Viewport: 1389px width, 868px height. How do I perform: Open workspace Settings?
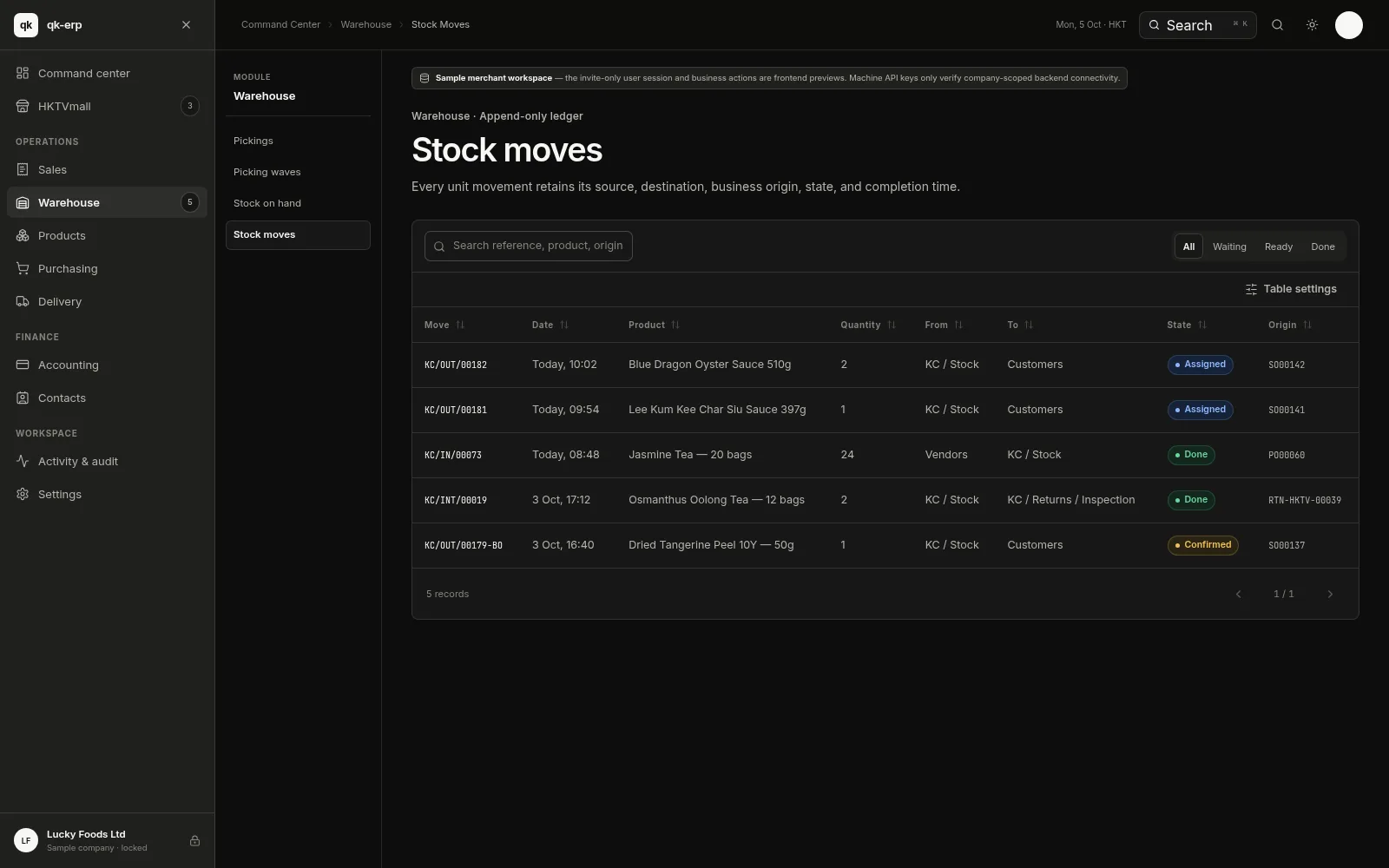tap(107, 494)
